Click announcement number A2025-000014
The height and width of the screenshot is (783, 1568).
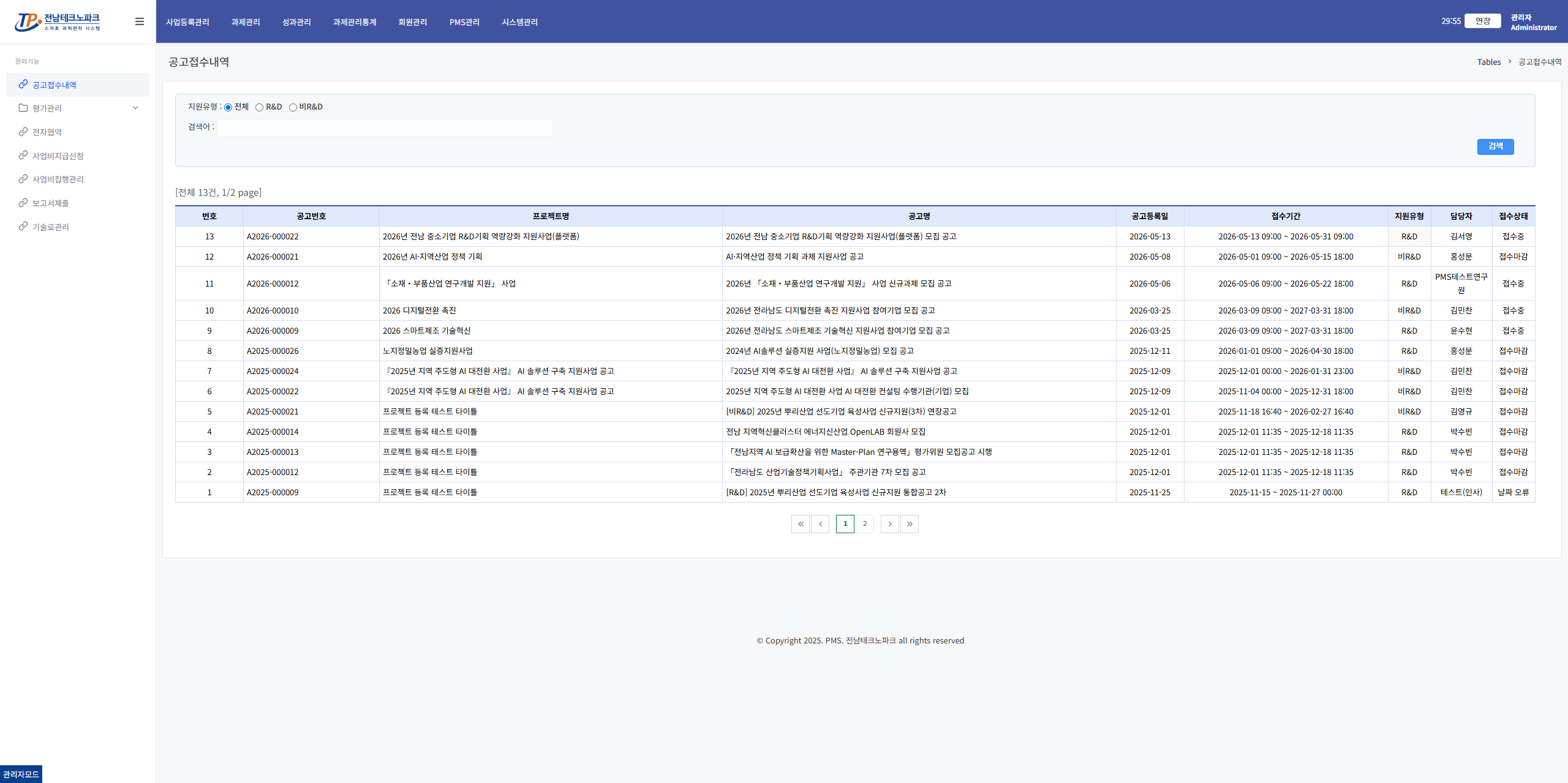pos(273,432)
